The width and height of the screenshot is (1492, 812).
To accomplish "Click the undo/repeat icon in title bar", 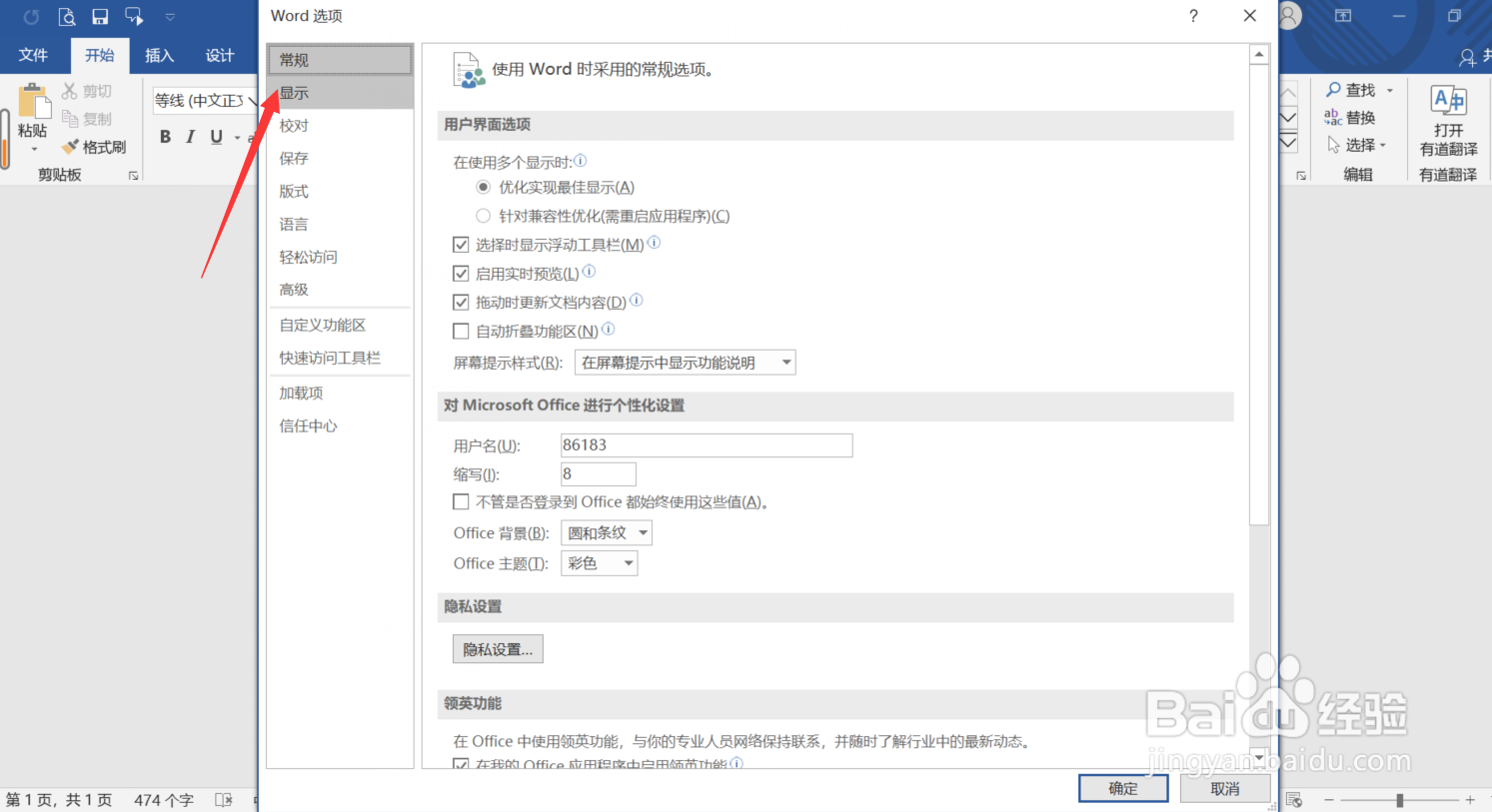I will coord(31,16).
